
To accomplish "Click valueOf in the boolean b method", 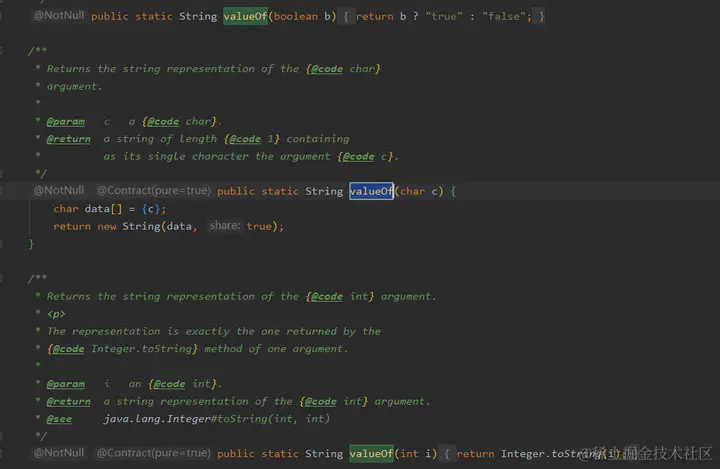I will (245, 17).
